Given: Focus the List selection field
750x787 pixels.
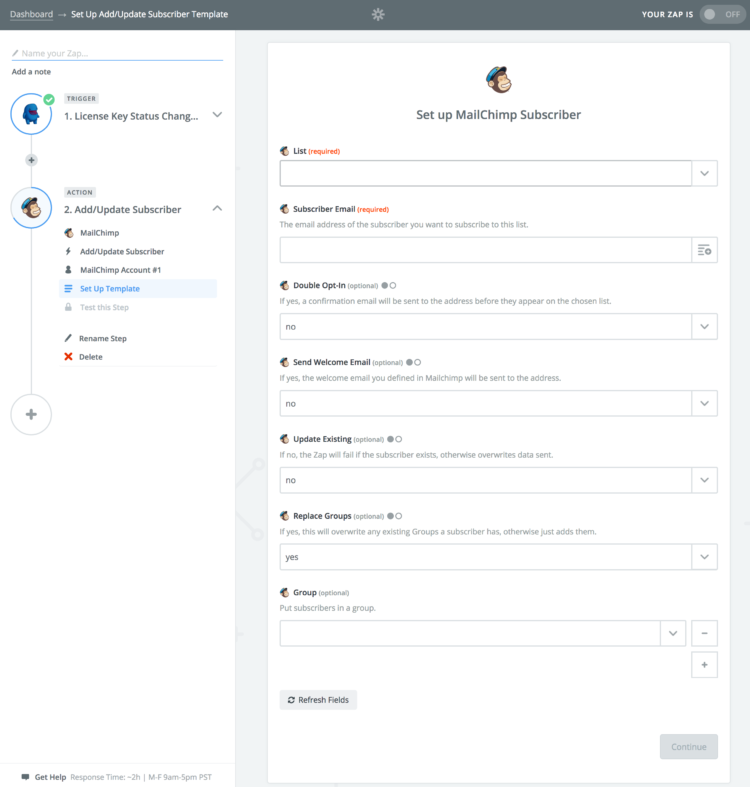Looking at the screenshot, I should [485, 173].
